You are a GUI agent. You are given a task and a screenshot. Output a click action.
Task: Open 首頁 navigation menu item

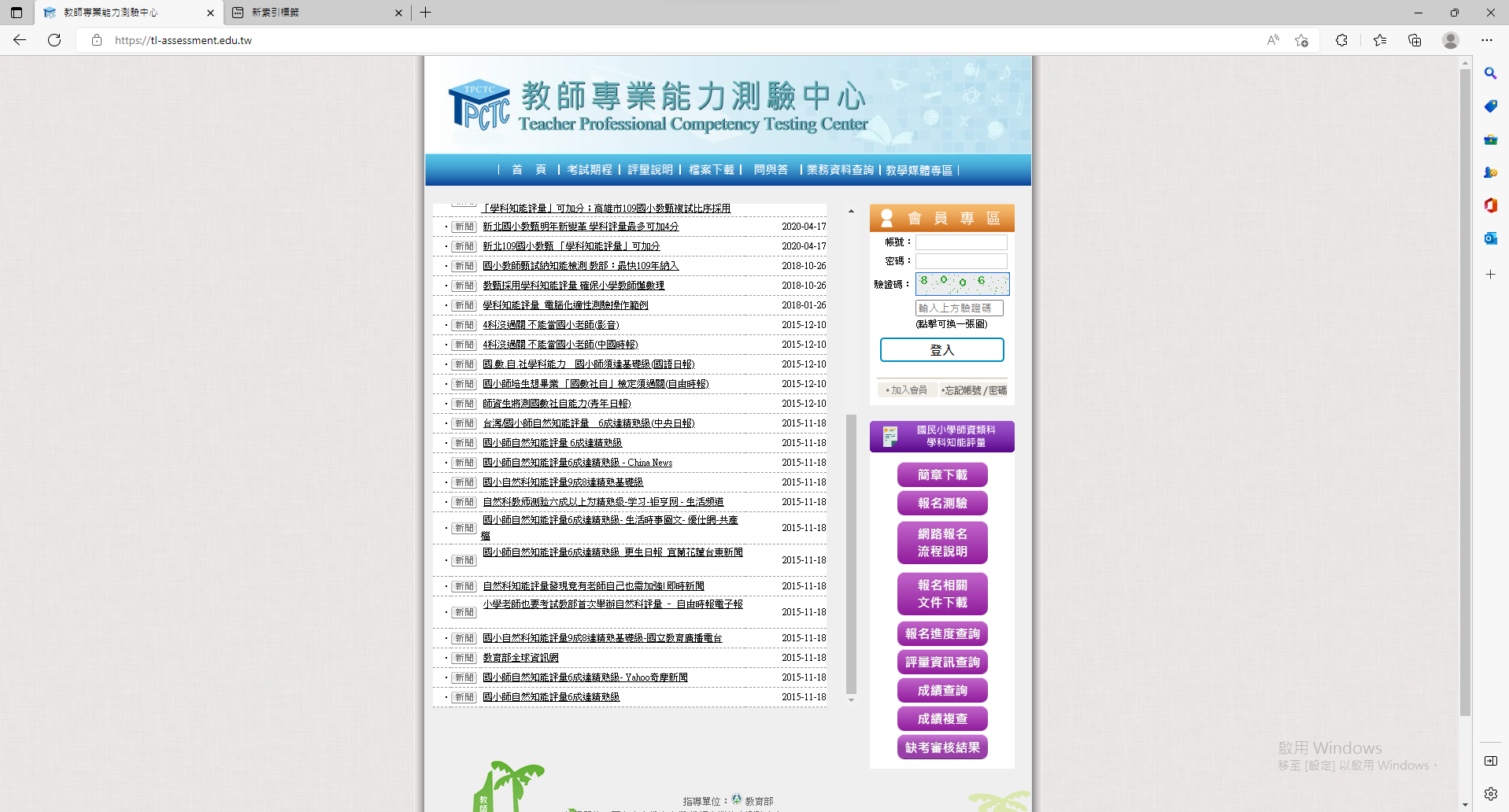pos(528,170)
